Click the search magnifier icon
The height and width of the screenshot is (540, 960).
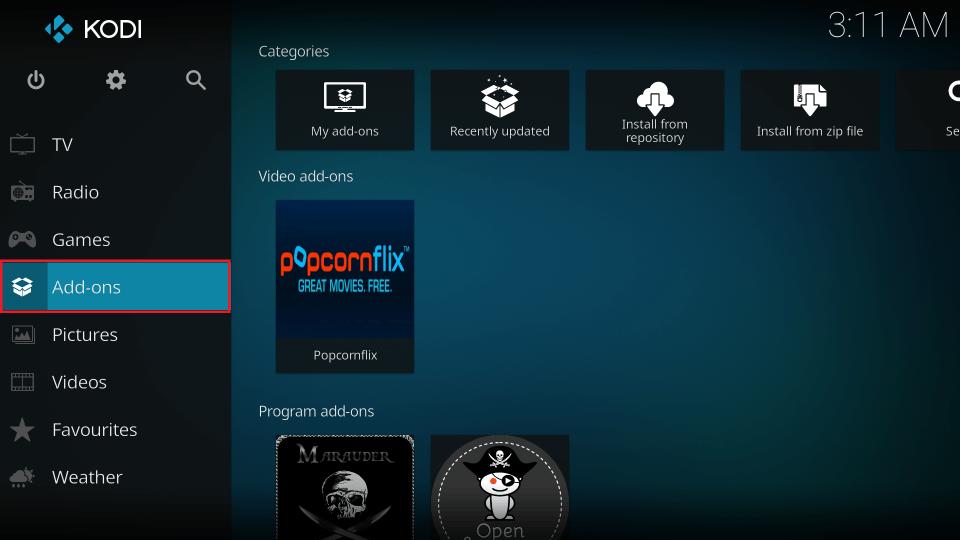coord(196,80)
